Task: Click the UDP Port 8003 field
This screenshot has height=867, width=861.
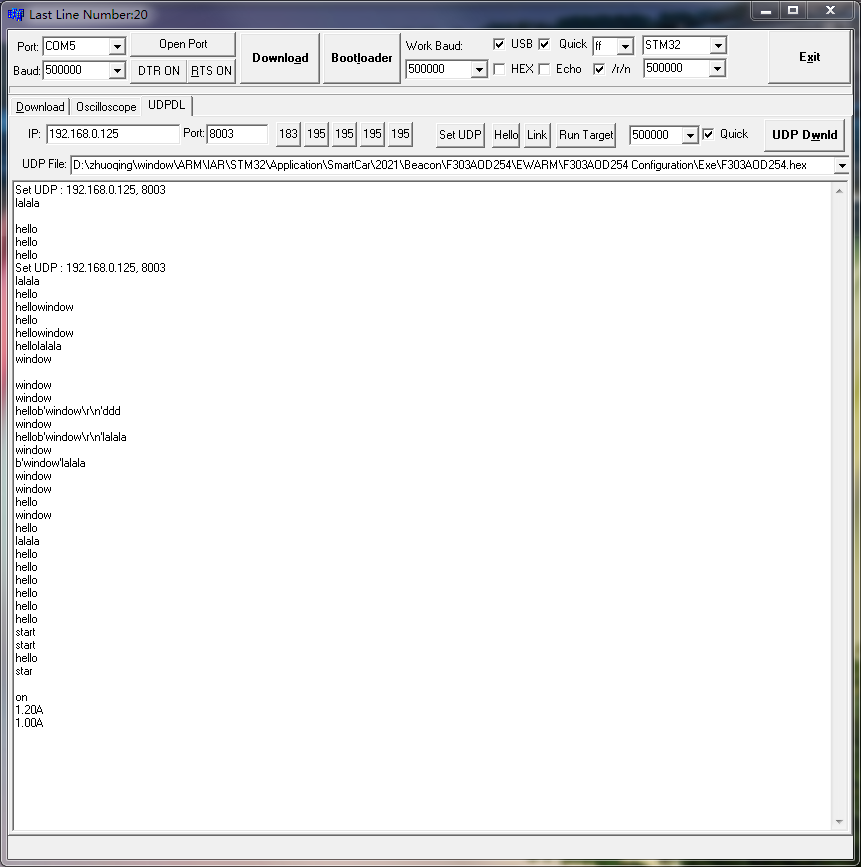Action: pyautogui.click(x=237, y=134)
